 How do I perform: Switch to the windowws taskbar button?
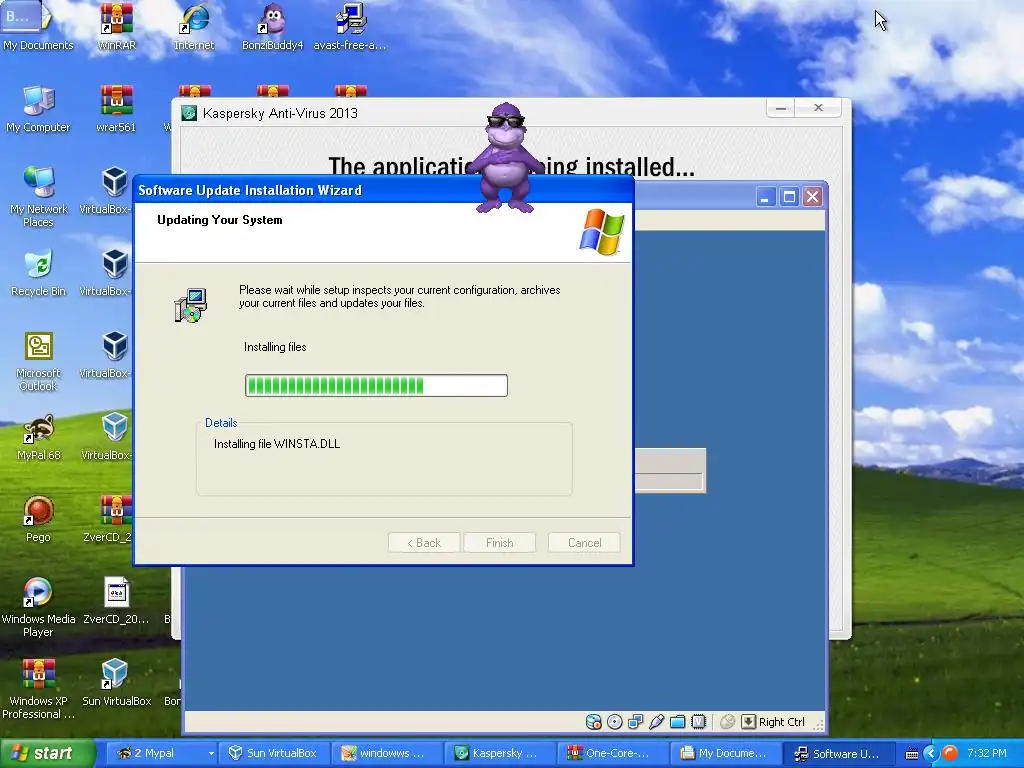tap(387, 753)
